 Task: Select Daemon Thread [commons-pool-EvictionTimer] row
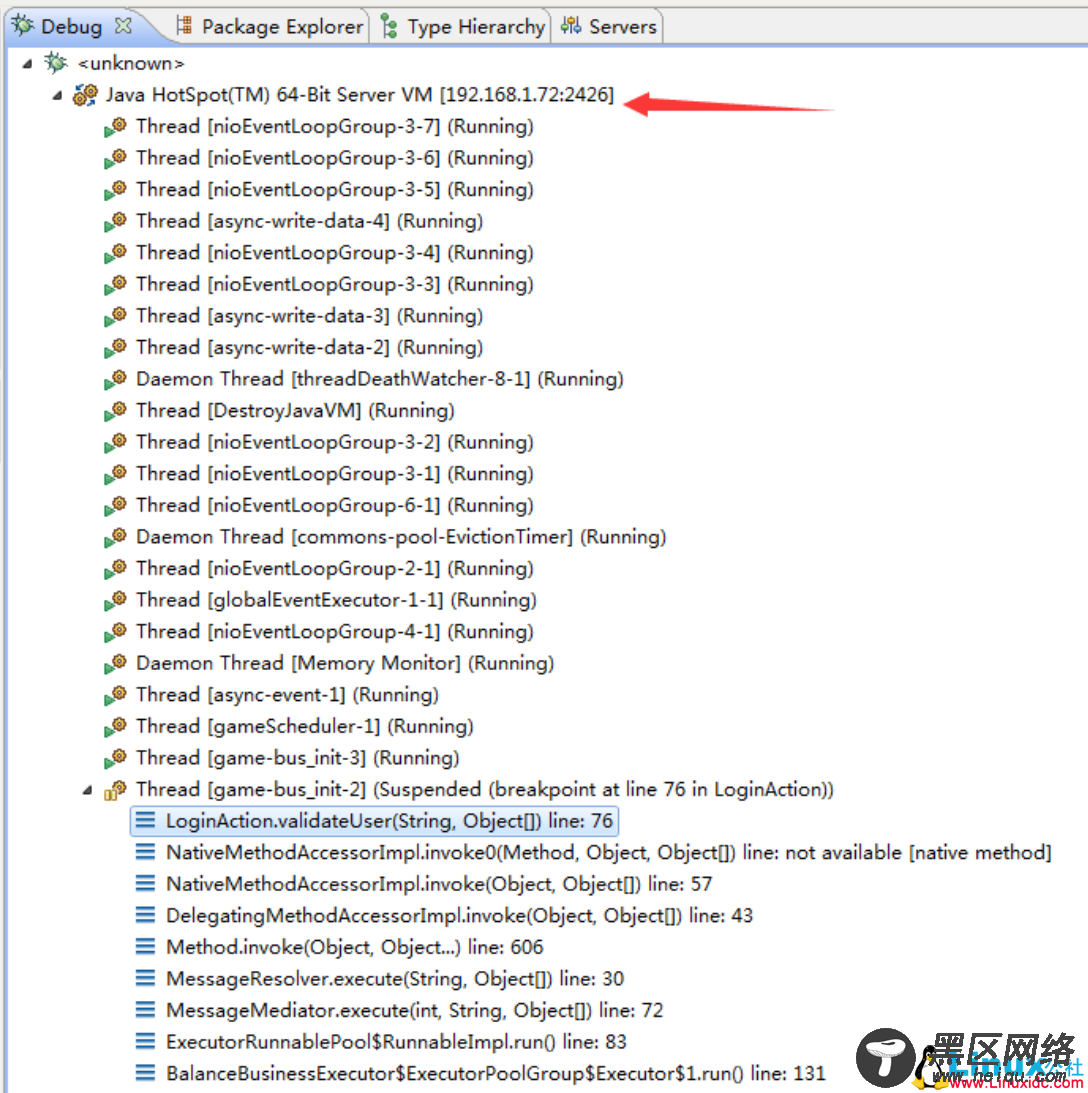[401, 537]
